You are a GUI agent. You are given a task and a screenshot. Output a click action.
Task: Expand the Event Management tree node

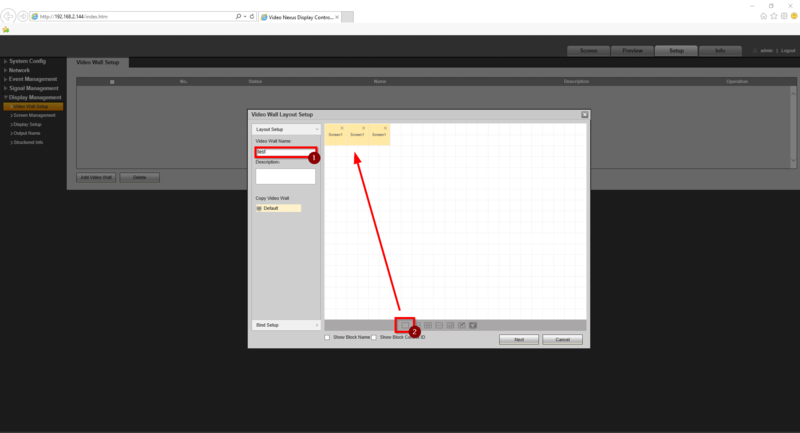pos(5,79)
